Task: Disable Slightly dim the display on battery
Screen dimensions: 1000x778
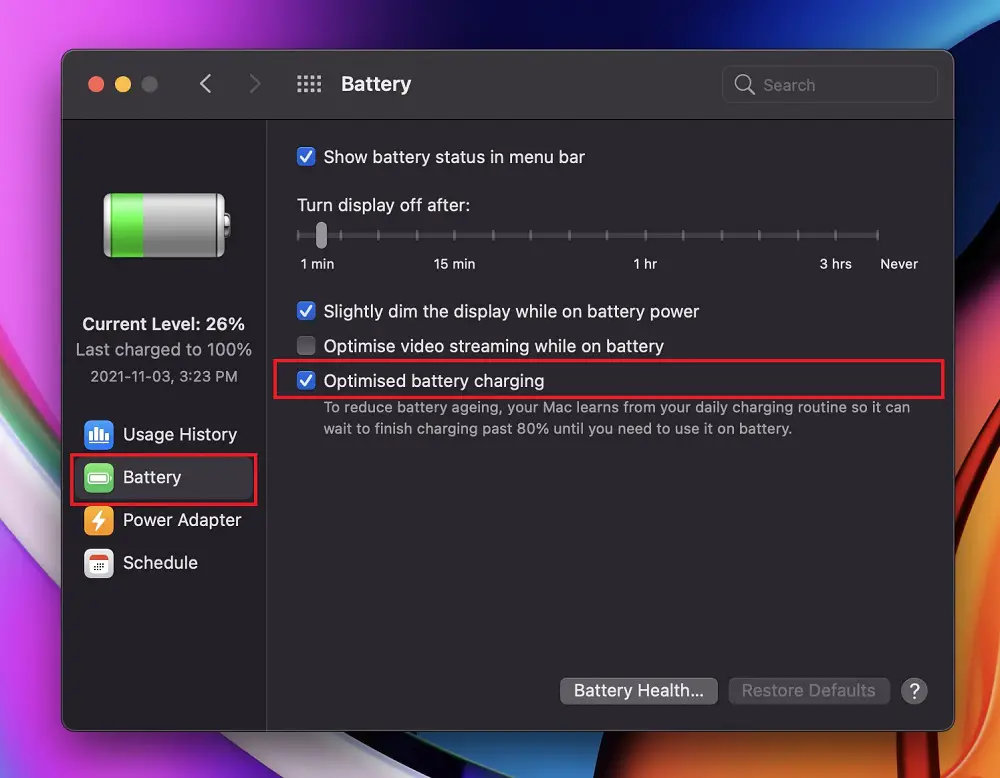Action: pyautogui.click(x=307, y=311)
